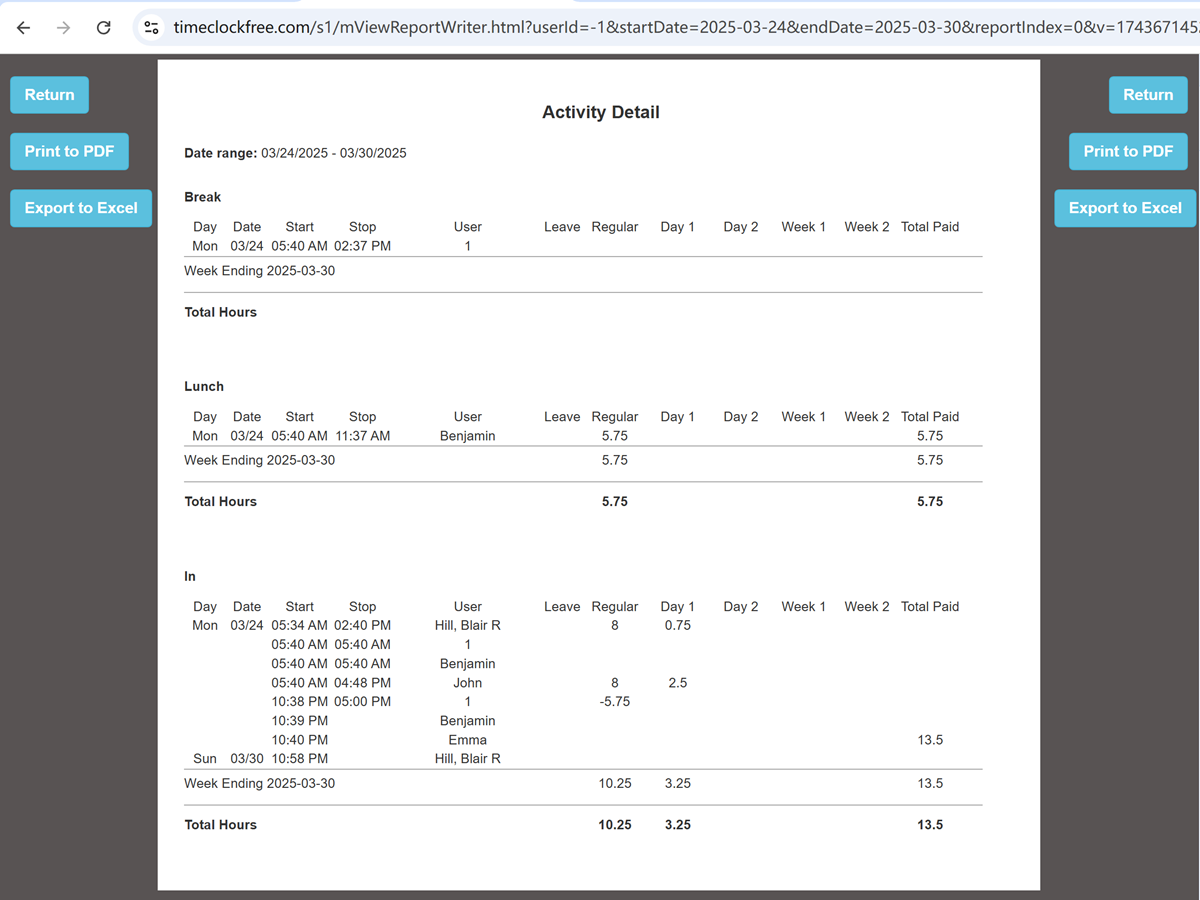Viewport: 1200px width, 900px height.
Task: Open site information icon in the address bar
Action: [x=152, y=27]
